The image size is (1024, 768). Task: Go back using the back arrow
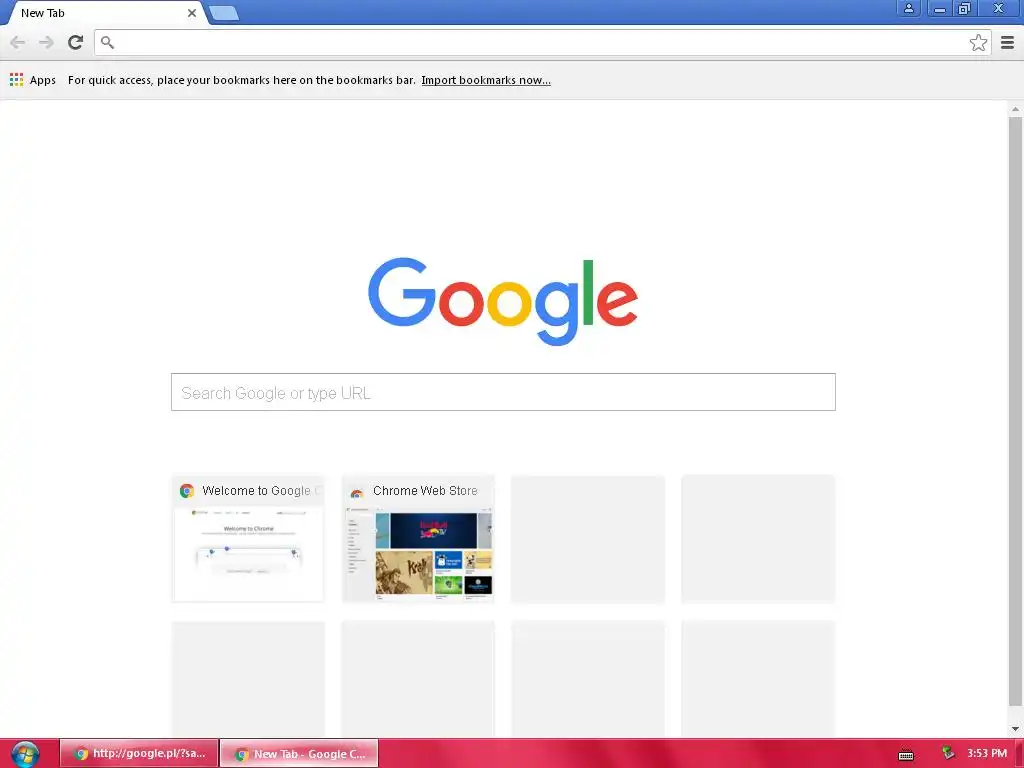tap(18, 42)
